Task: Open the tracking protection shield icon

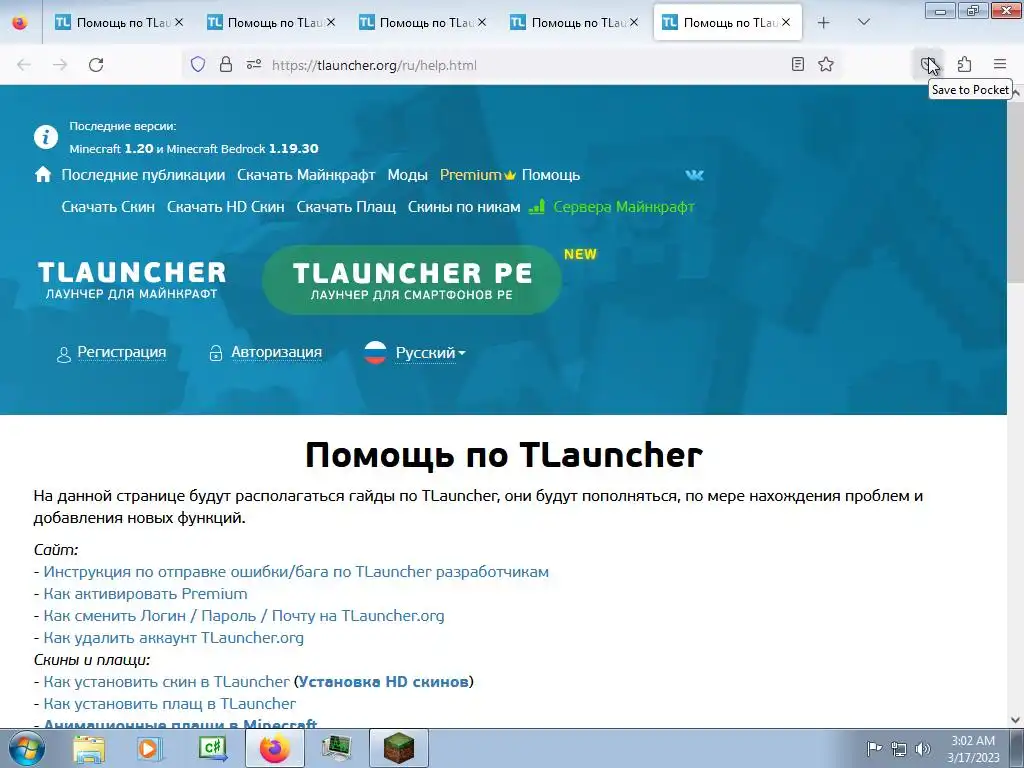Action: 198,64
